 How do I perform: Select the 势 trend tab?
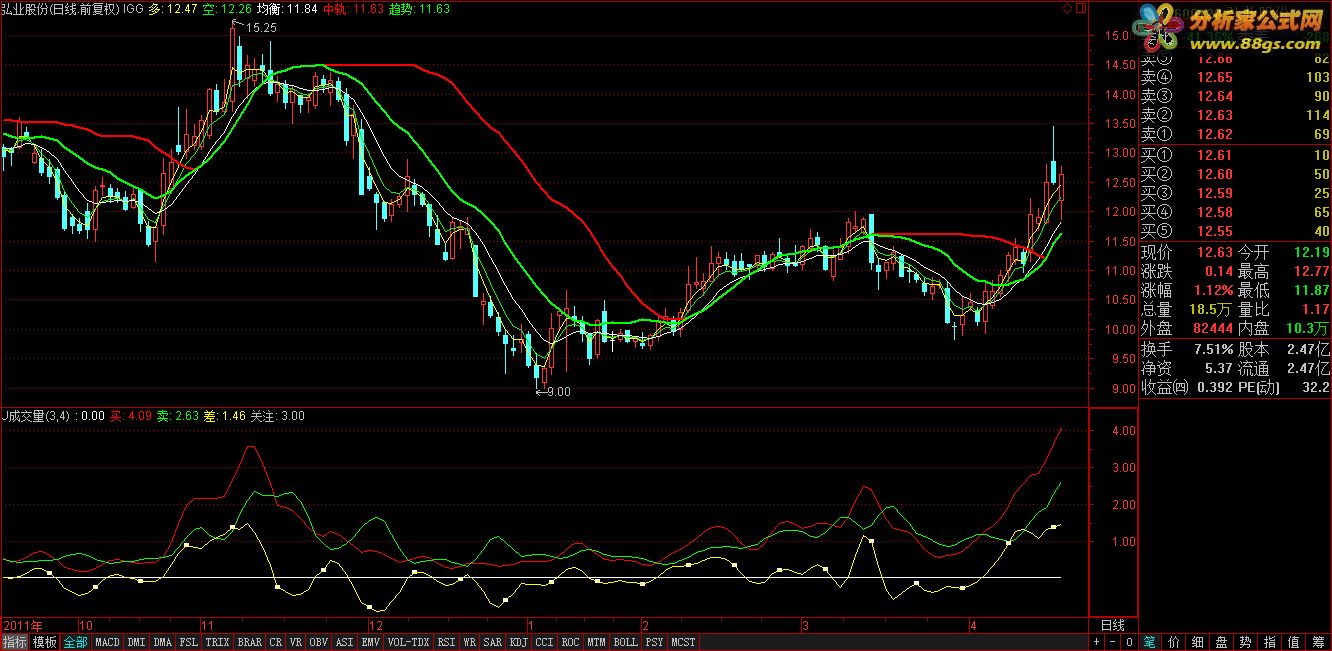click(1246, 642)
